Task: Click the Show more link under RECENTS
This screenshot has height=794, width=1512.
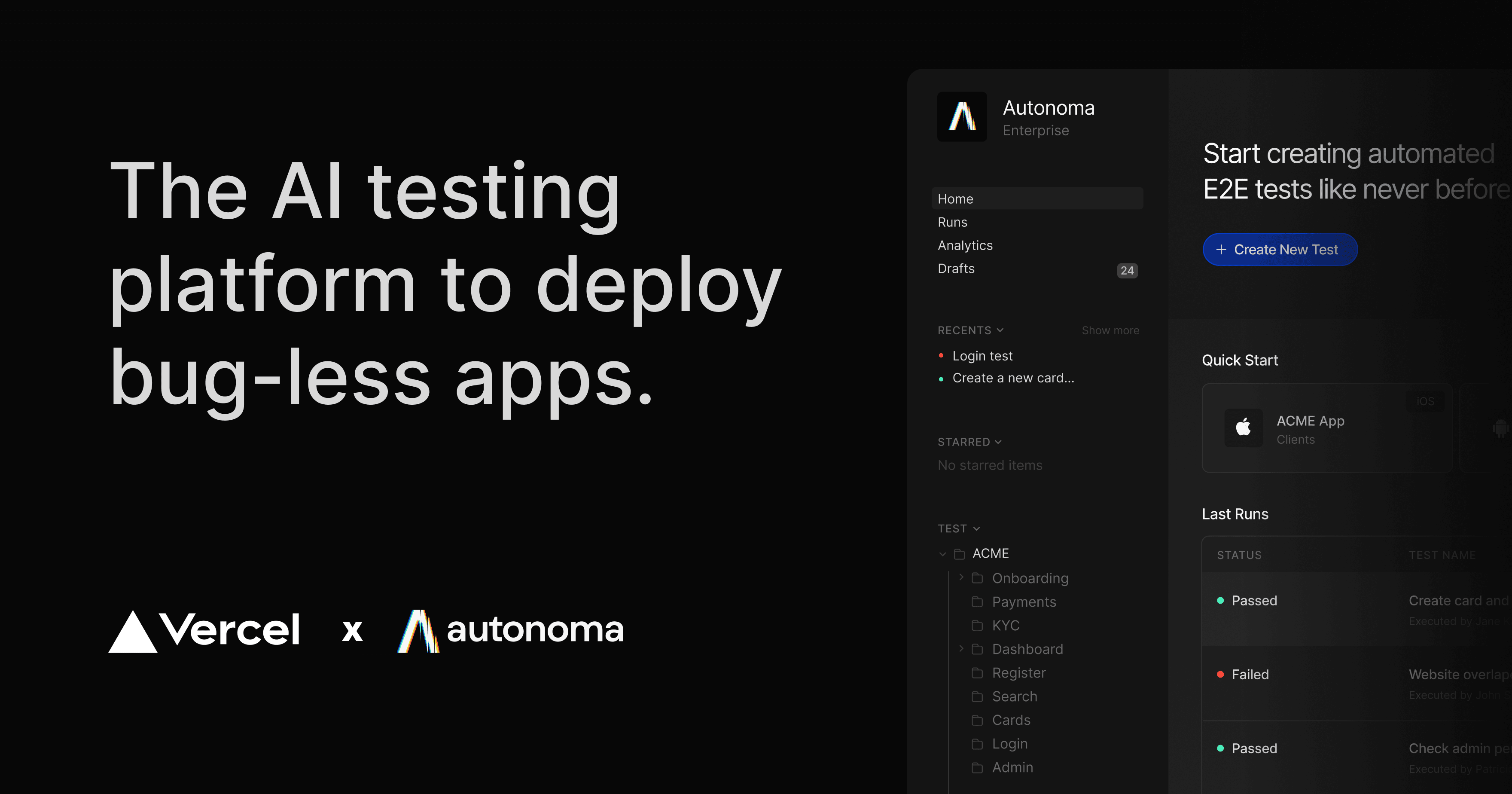Action: [1110, 330]
